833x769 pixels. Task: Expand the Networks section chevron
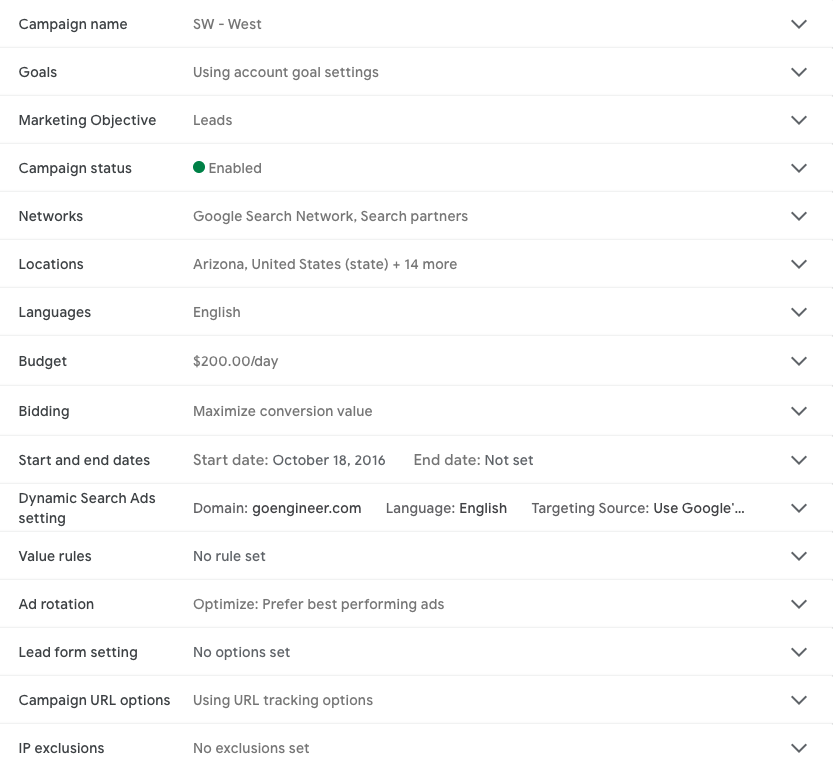pyautogui.click(x=798, y=216)
